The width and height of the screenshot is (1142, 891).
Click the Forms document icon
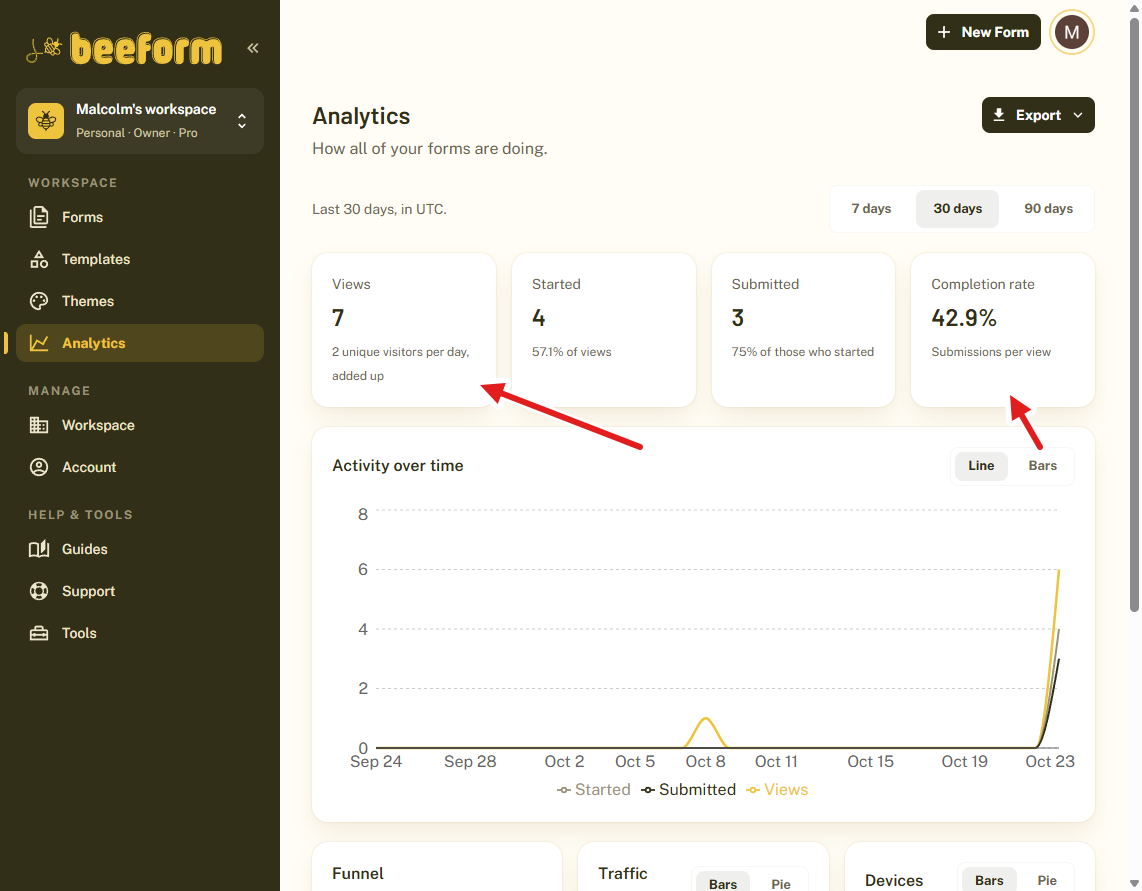click(x=39, y=217)
